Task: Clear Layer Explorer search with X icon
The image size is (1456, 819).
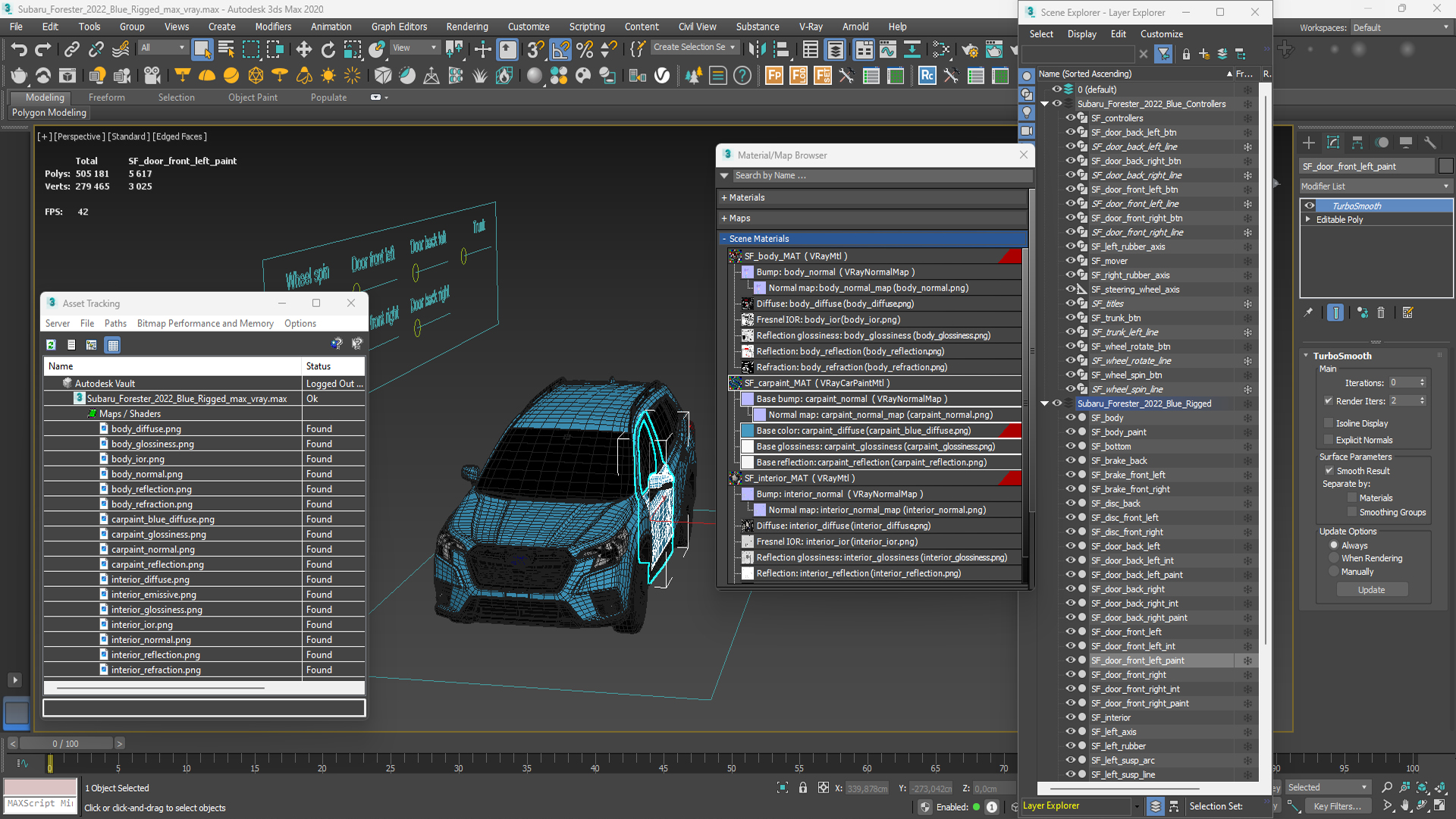Action: 1144,54
